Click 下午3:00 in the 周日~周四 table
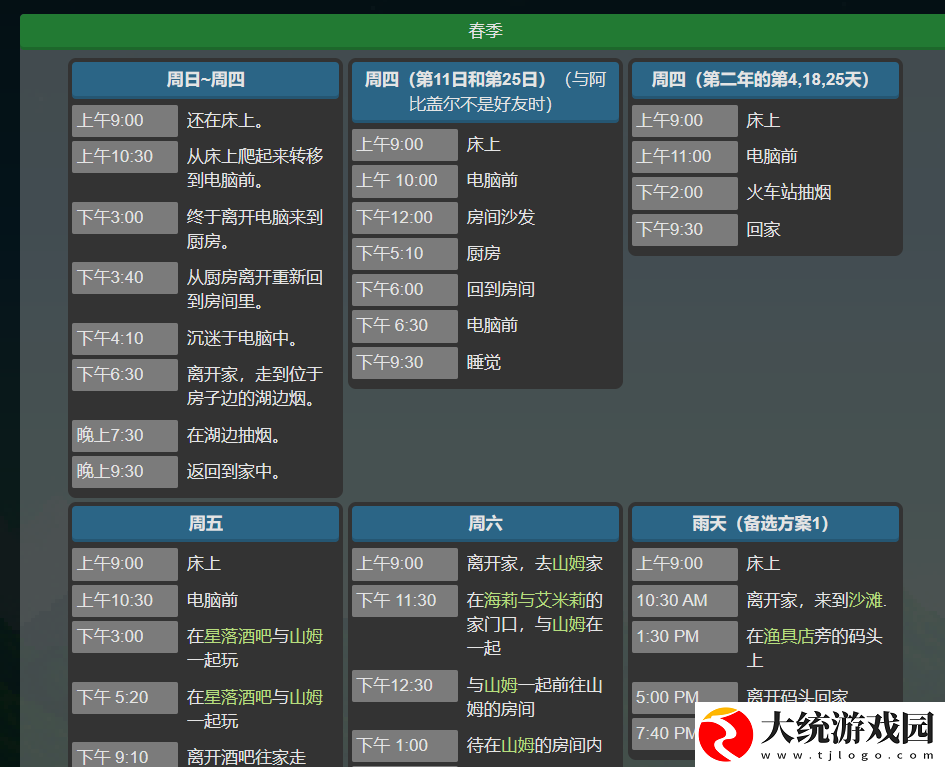945x767 pixels. [x=125, y=218]
